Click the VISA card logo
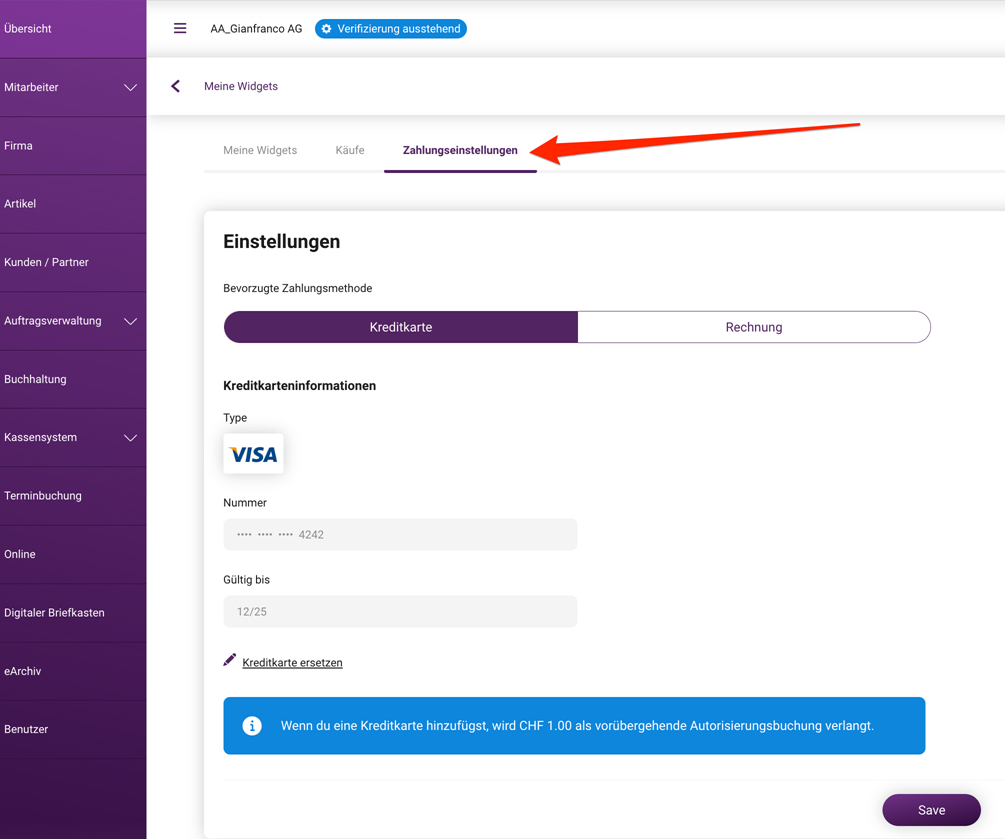1005x839 pixels. pos(253,454)
